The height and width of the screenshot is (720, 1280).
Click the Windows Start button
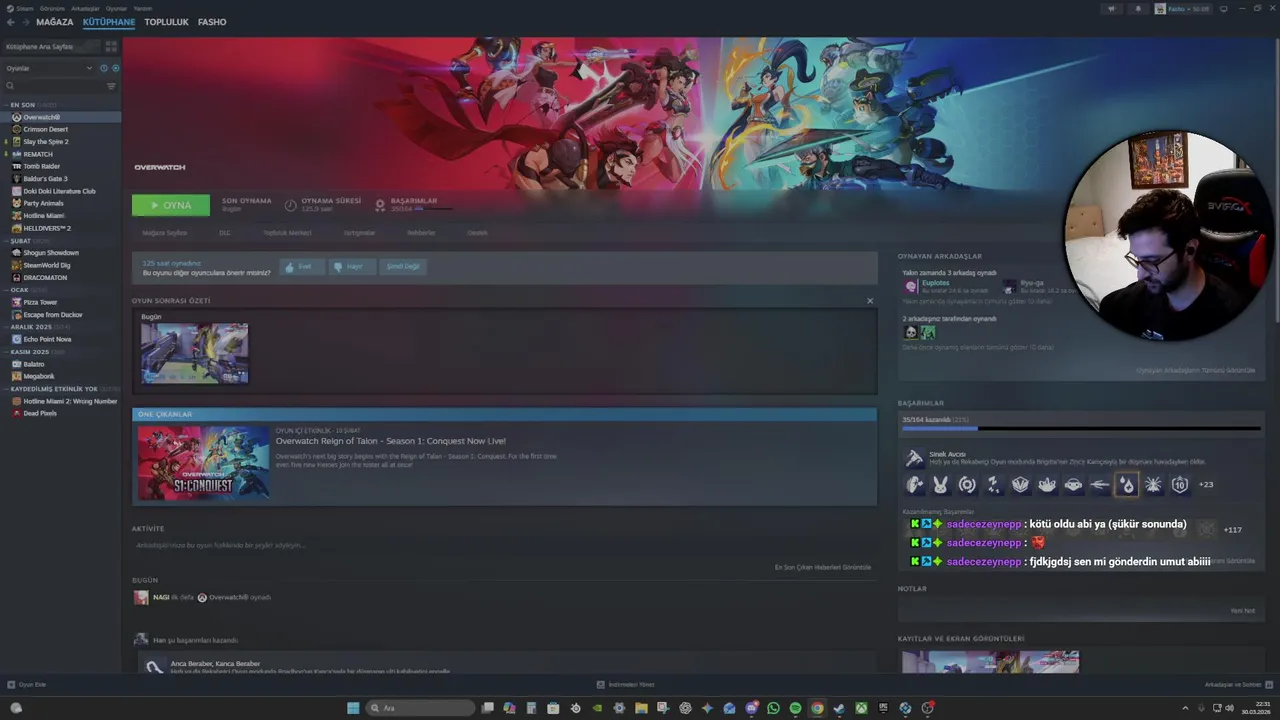coord(353,708)
